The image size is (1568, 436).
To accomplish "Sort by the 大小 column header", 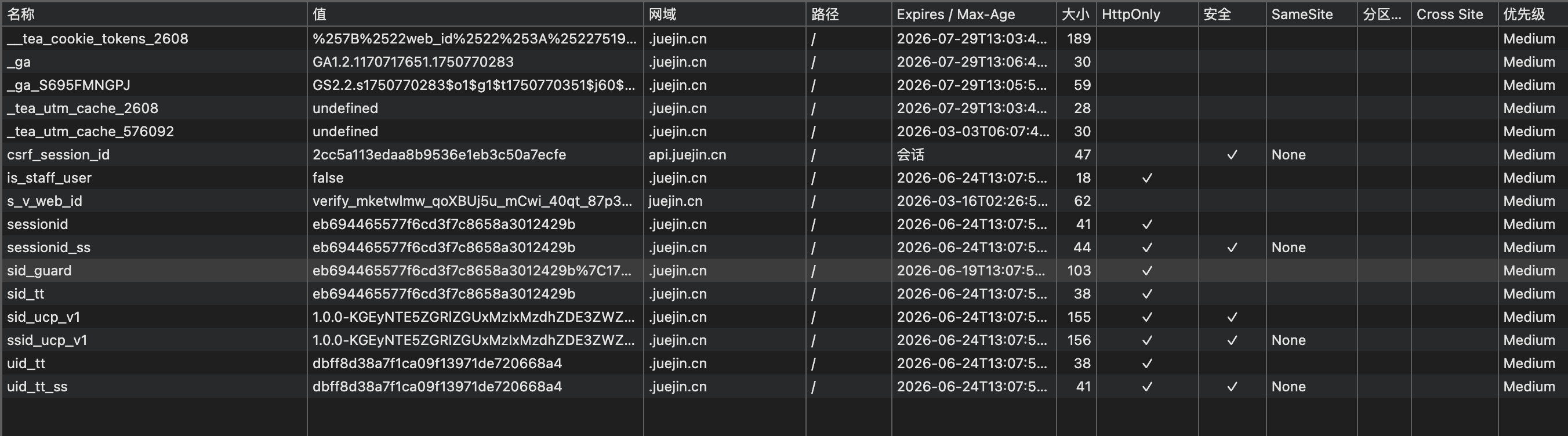I will pos(1076,14).
